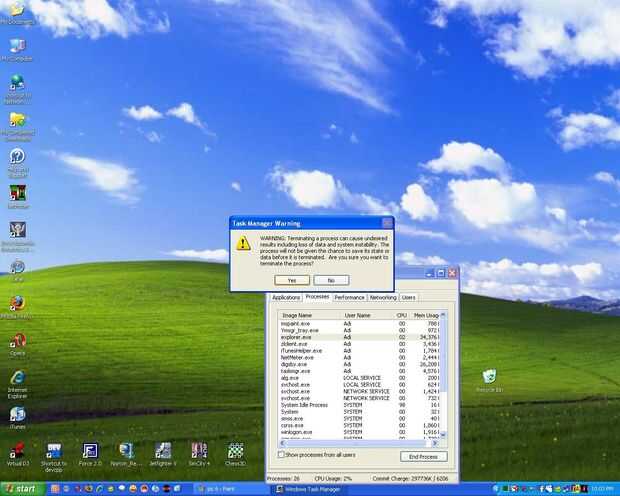
Task: Sort processes by Mem Usage column
Action: pos(424,315)
